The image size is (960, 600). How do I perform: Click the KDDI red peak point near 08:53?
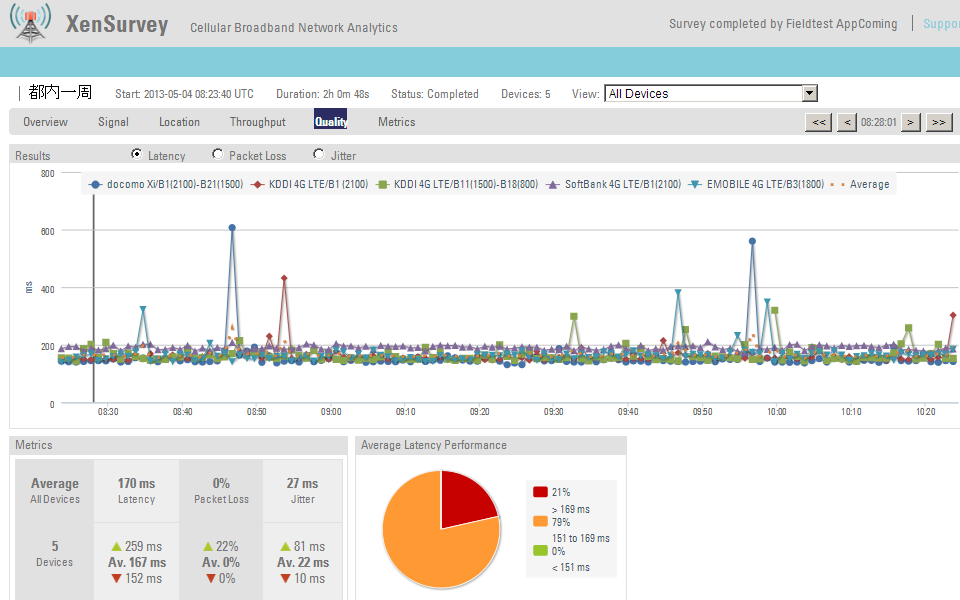click(284, 279)
